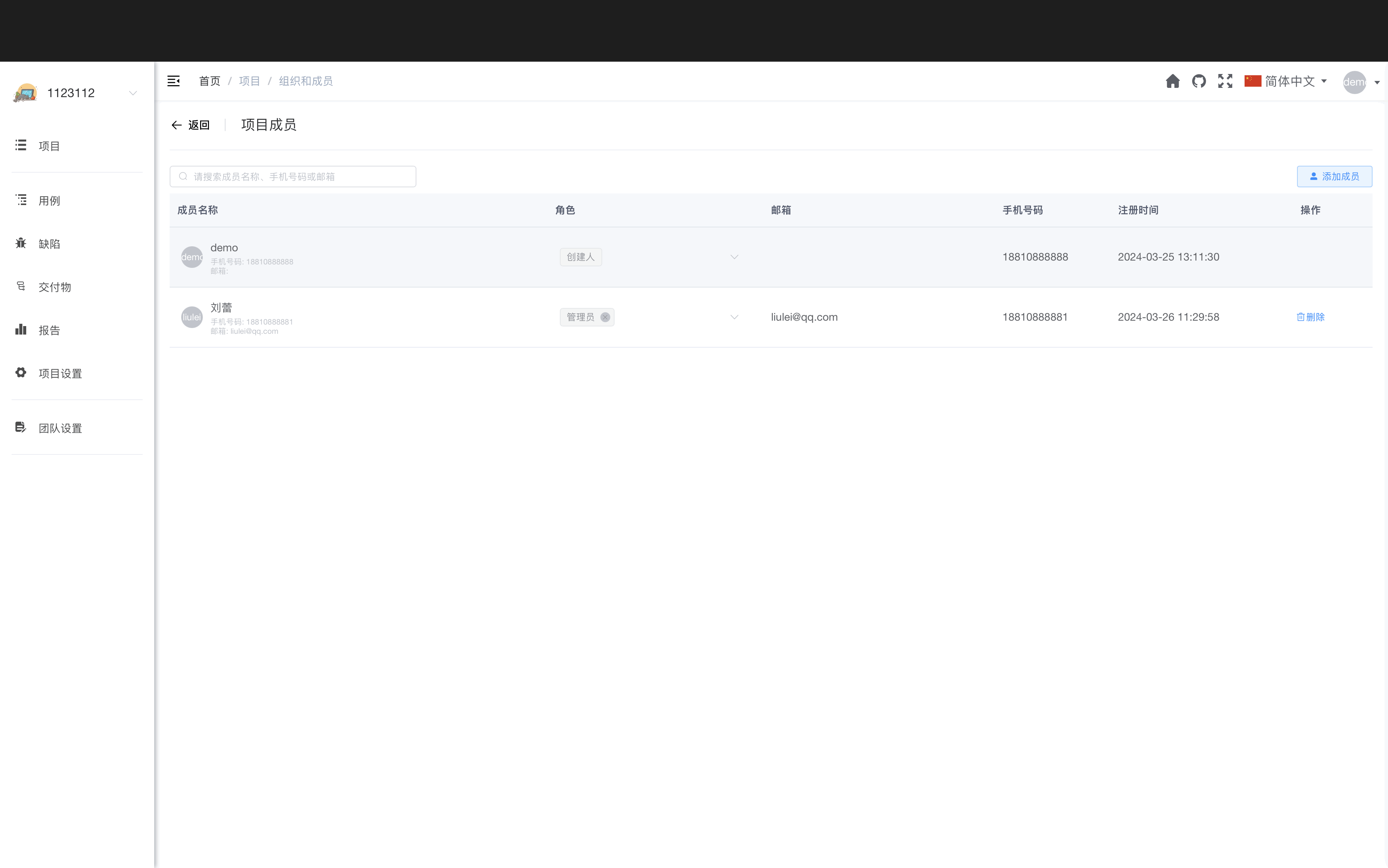Go to 用例 in sidebar
Viewport: 1388px width, 868px height.
49,200
